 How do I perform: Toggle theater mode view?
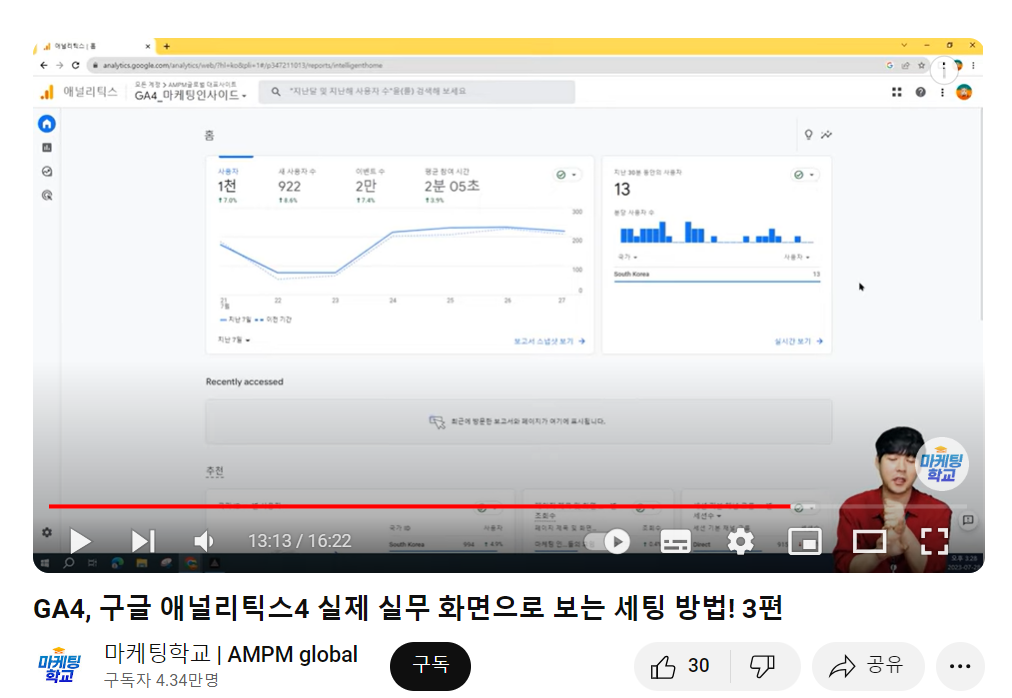[x=869, y=541]
